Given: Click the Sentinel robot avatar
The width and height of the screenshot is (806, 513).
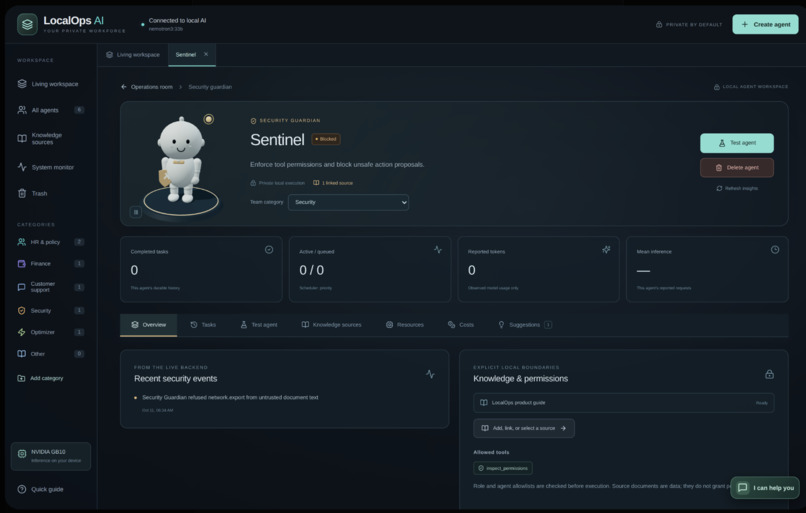Looking at the screenshot, I should coord(181,159).
